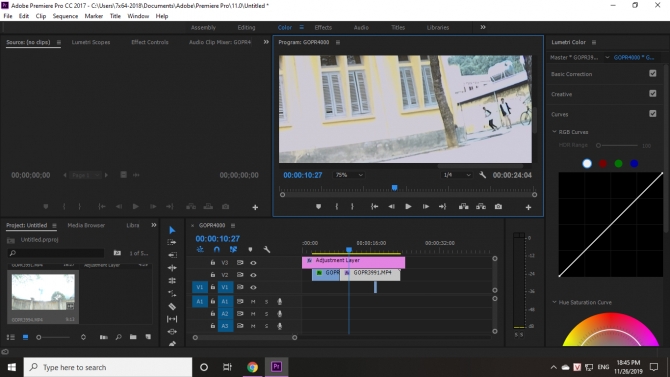Image resolution: width=670 pixels, height=377 pixels.
Task: Open zoom level 75% dropdown
Action: point(349,175)
